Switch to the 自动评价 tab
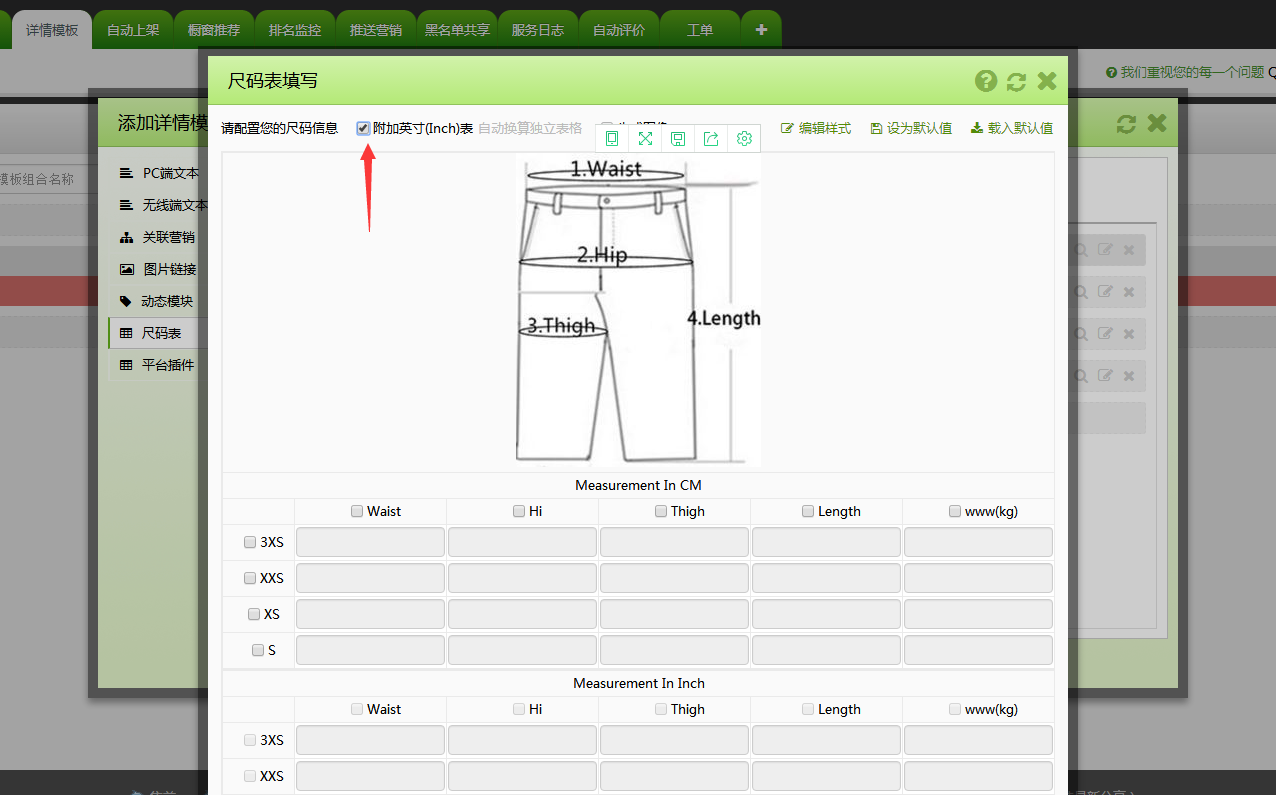1276x795 pixels. 619,30
